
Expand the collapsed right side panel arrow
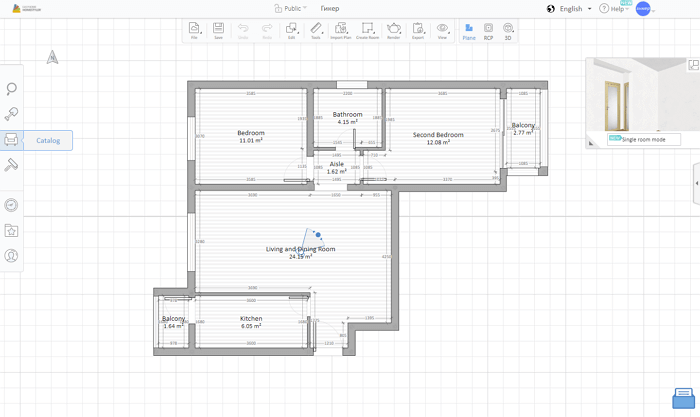pos(696,183)
